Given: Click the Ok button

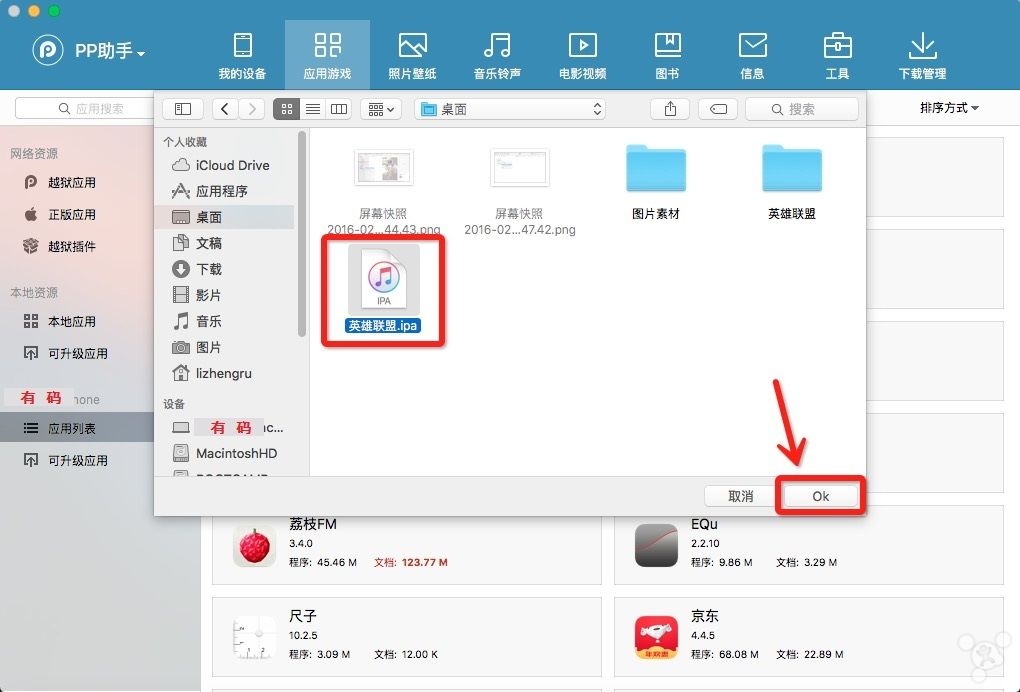Looking at the screenshot, I should click(x=820, y=496).
